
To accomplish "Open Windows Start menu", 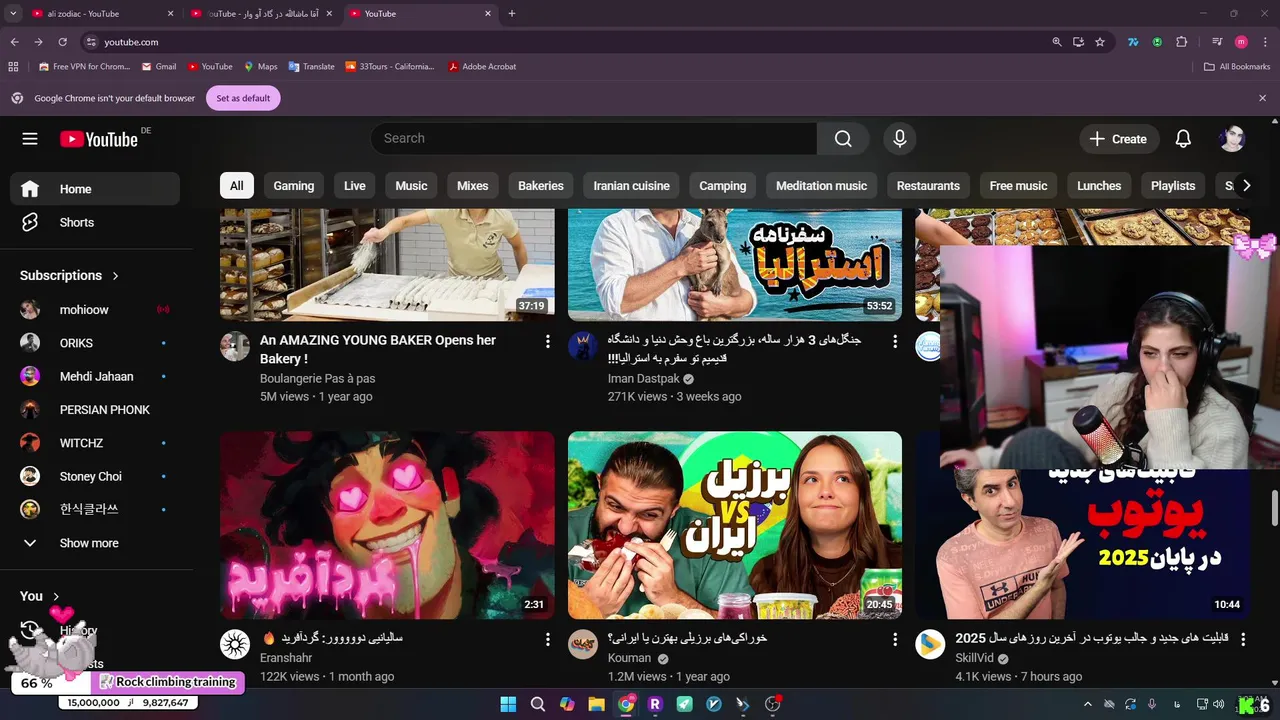I will pos(508,704).
